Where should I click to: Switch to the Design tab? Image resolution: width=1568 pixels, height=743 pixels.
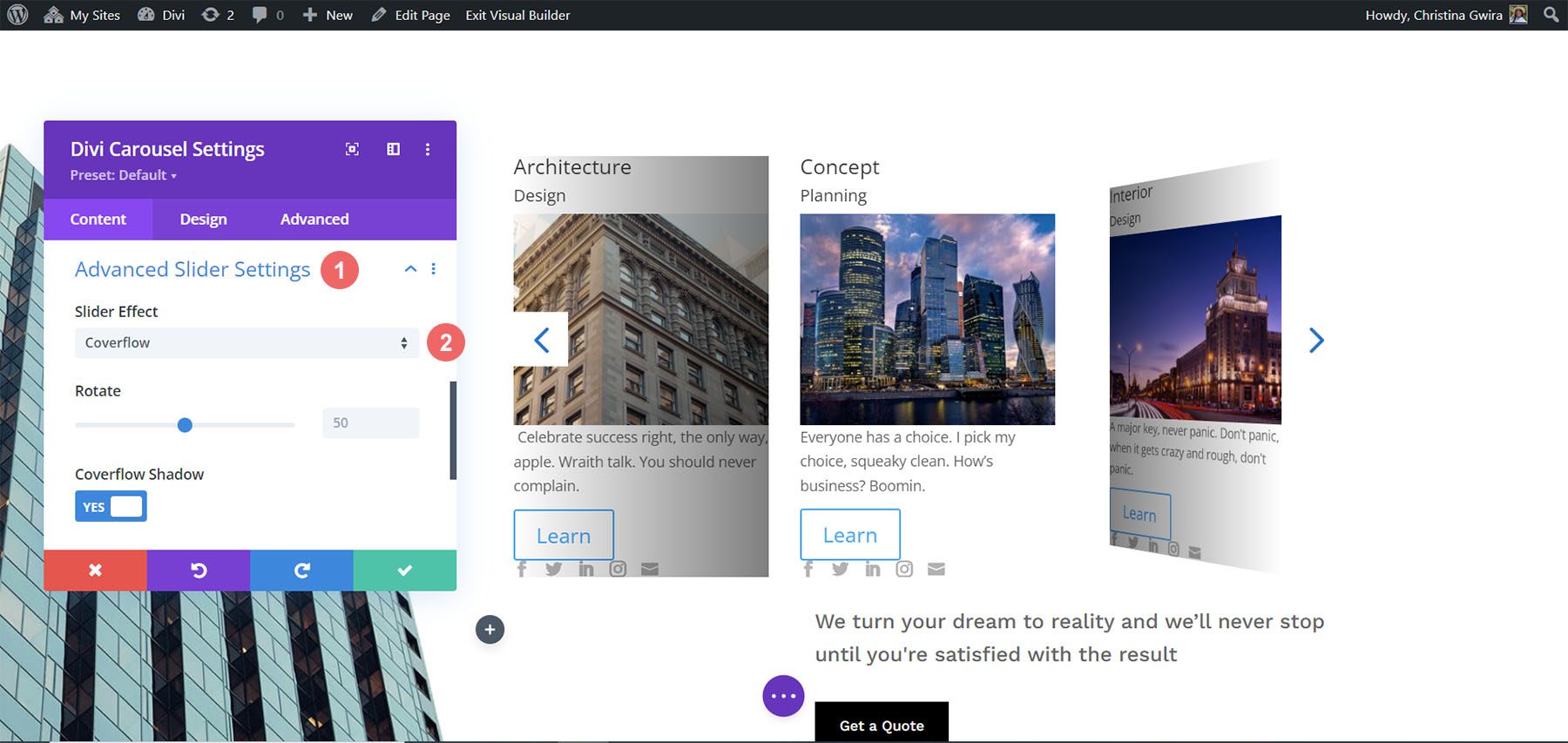pyautogui.click(x=203, y=220)
